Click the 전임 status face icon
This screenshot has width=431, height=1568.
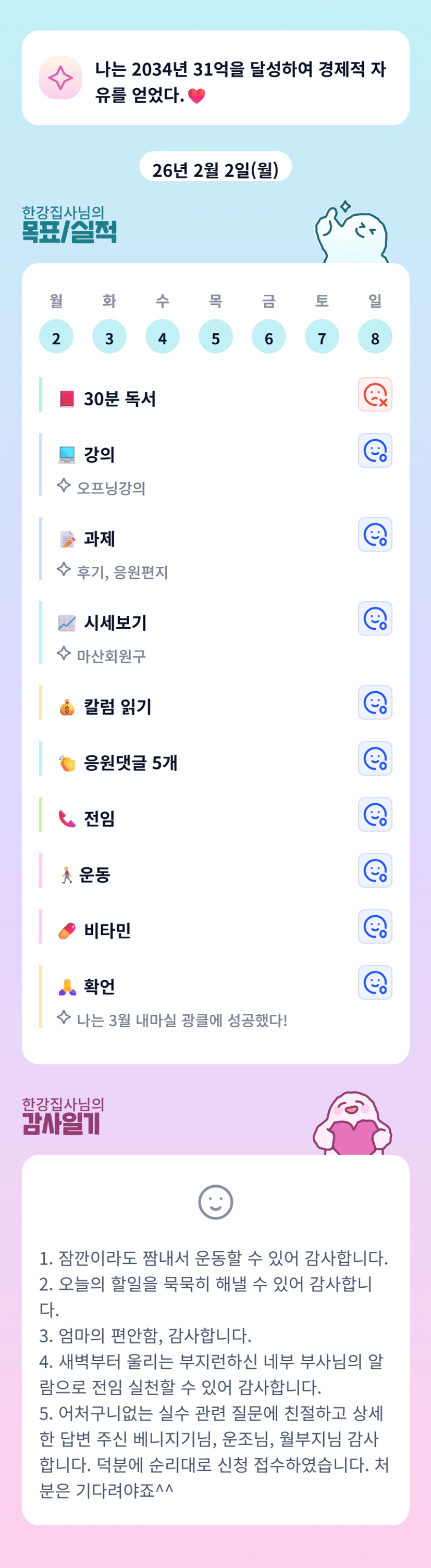pos(374,814)
